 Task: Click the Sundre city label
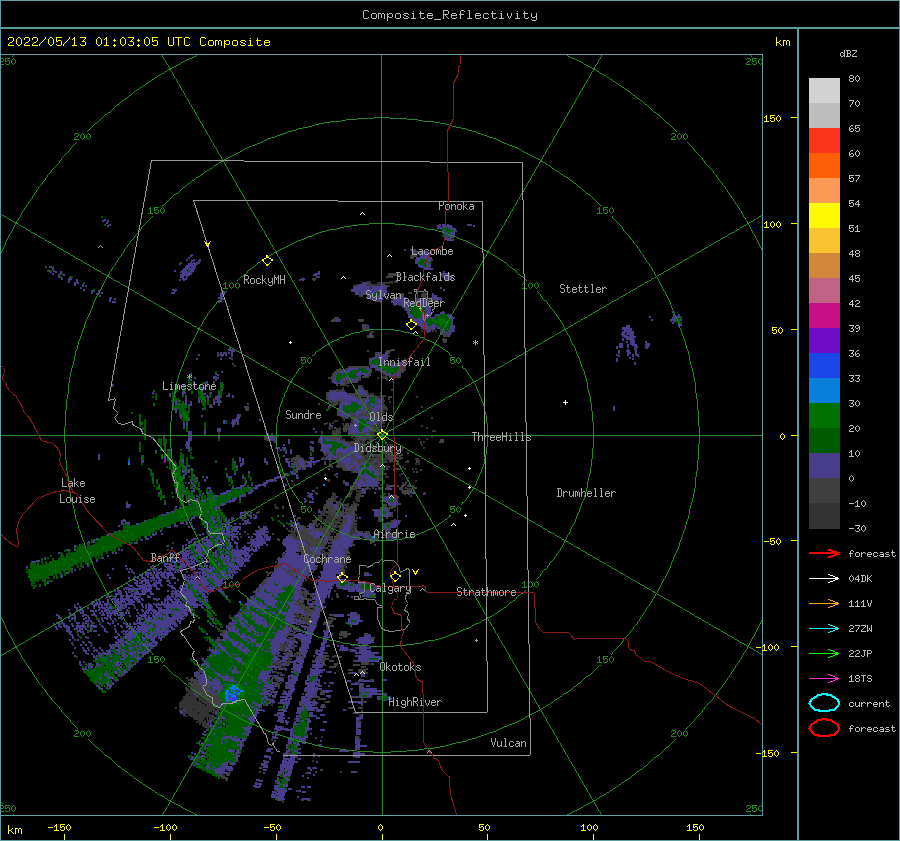coord(303,414)
